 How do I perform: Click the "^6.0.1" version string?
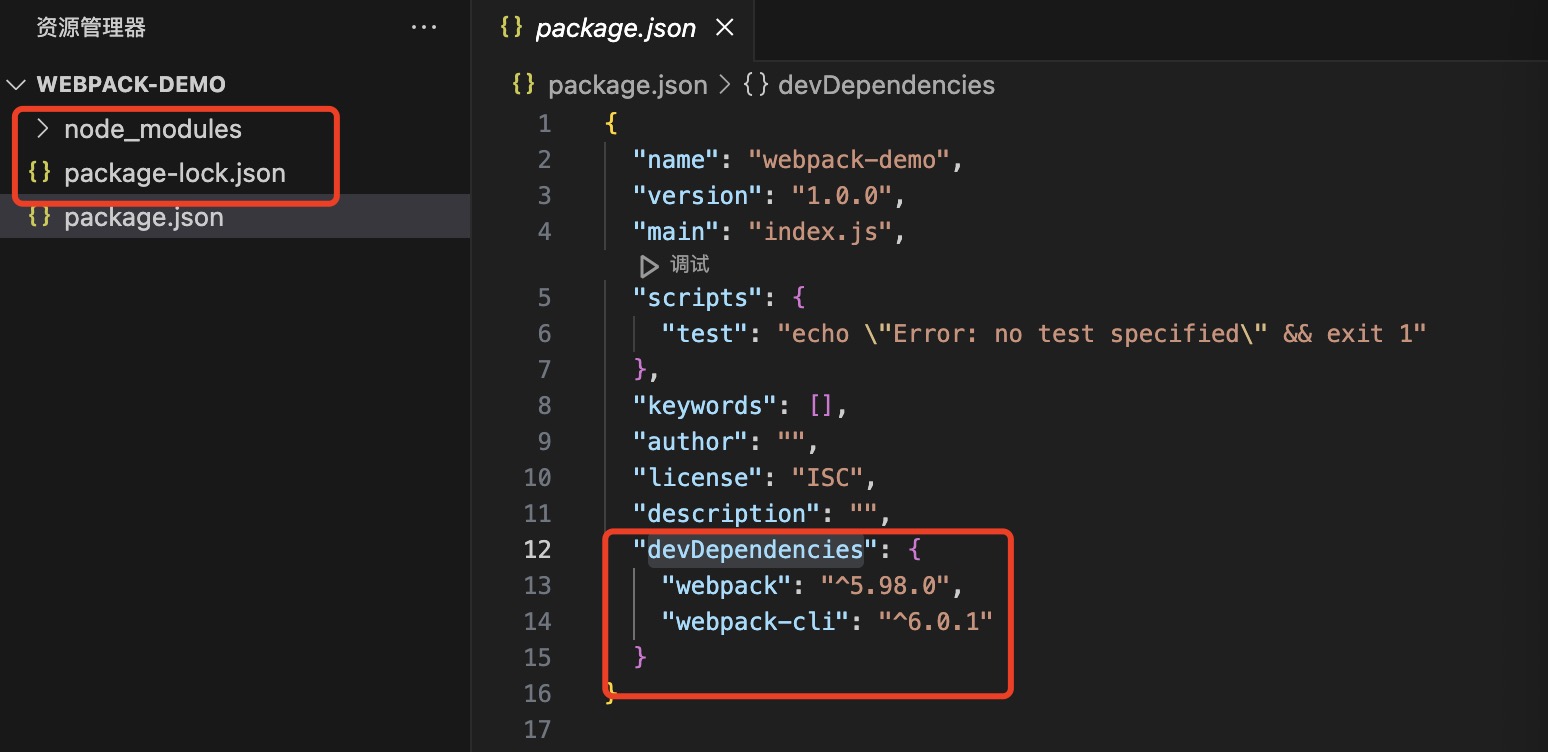tap(934, 621)
